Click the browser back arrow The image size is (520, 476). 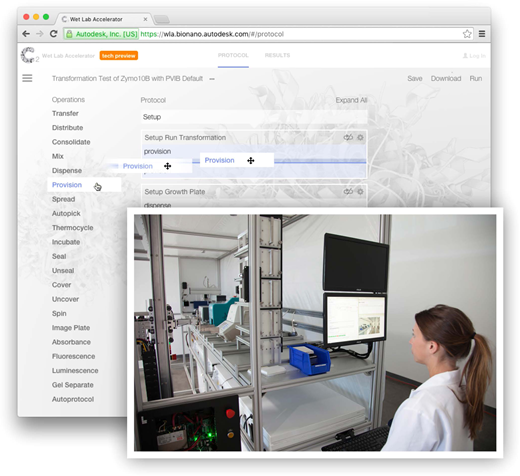tap(26, 34)
